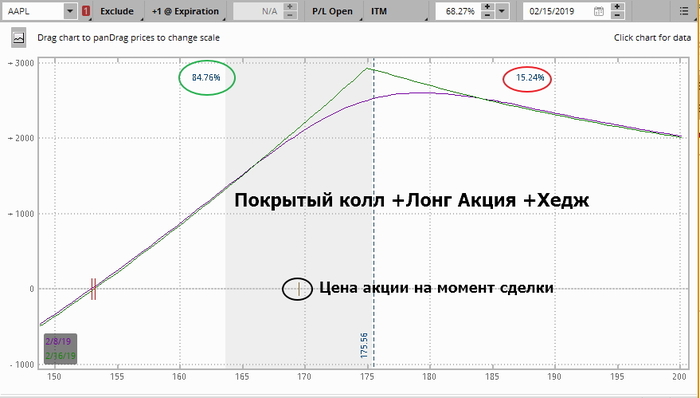Click the breakeven marker at zero line
Screen dimensions: 700x398
pyautogui.click(x=93, y=289)
